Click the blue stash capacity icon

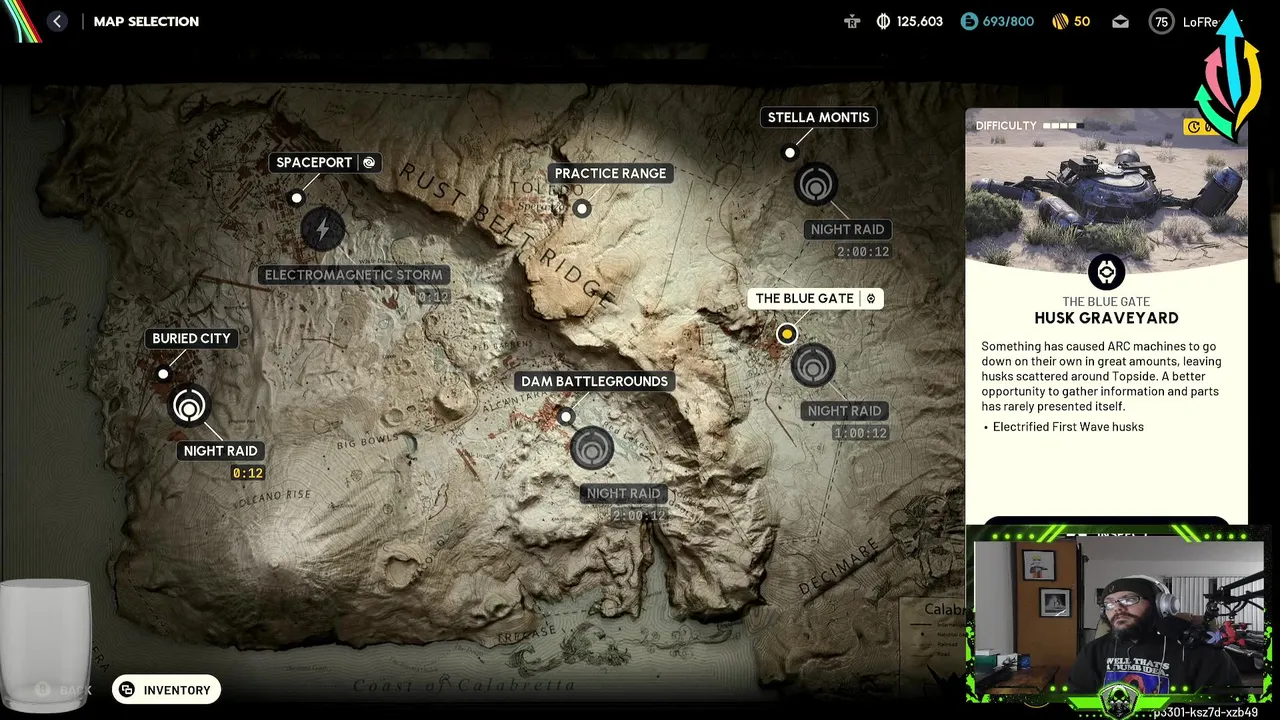coord(968,21)
